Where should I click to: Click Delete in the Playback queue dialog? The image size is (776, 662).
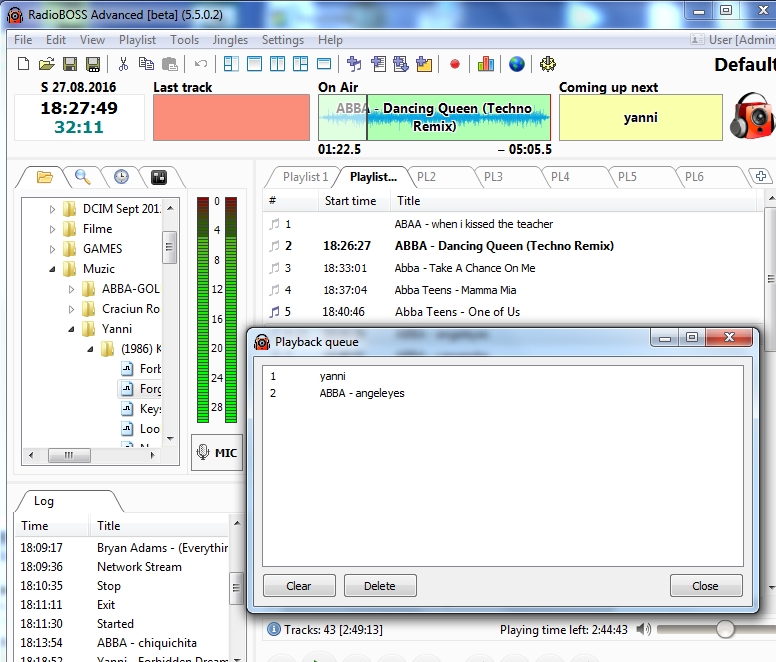380,586
